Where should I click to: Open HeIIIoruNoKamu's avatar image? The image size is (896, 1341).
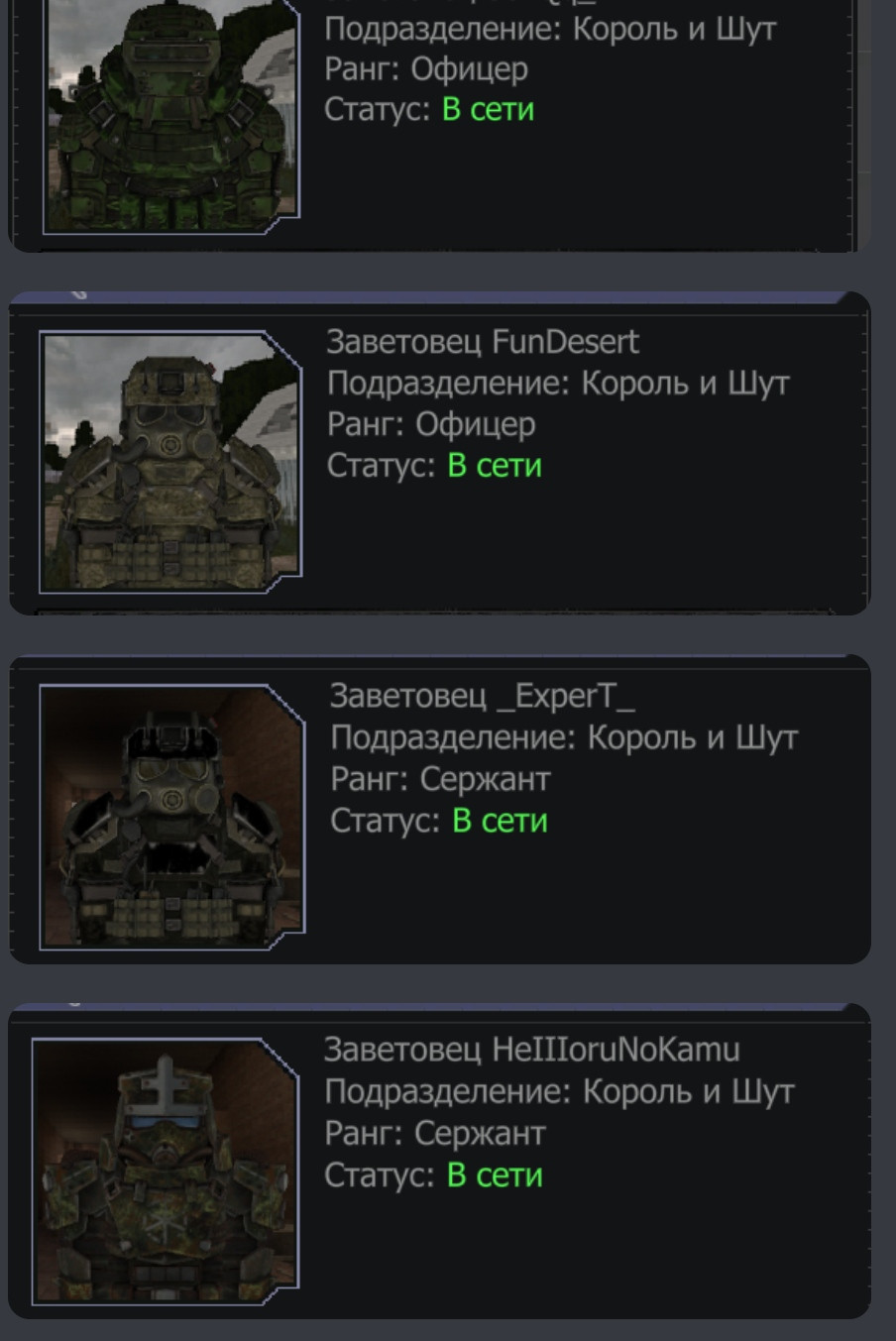[x=166, y=1170]
